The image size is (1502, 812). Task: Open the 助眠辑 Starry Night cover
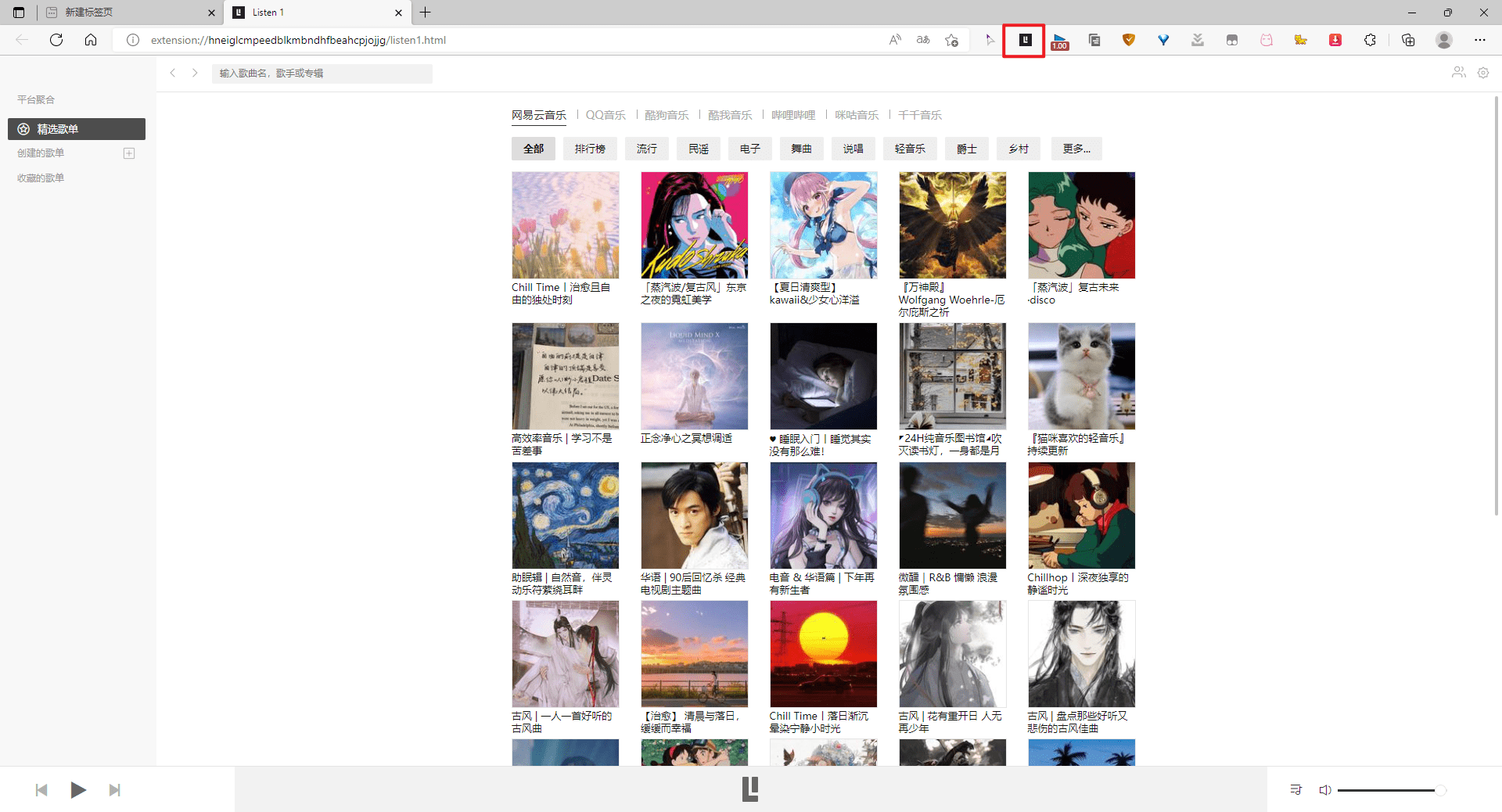click(566, 516)
